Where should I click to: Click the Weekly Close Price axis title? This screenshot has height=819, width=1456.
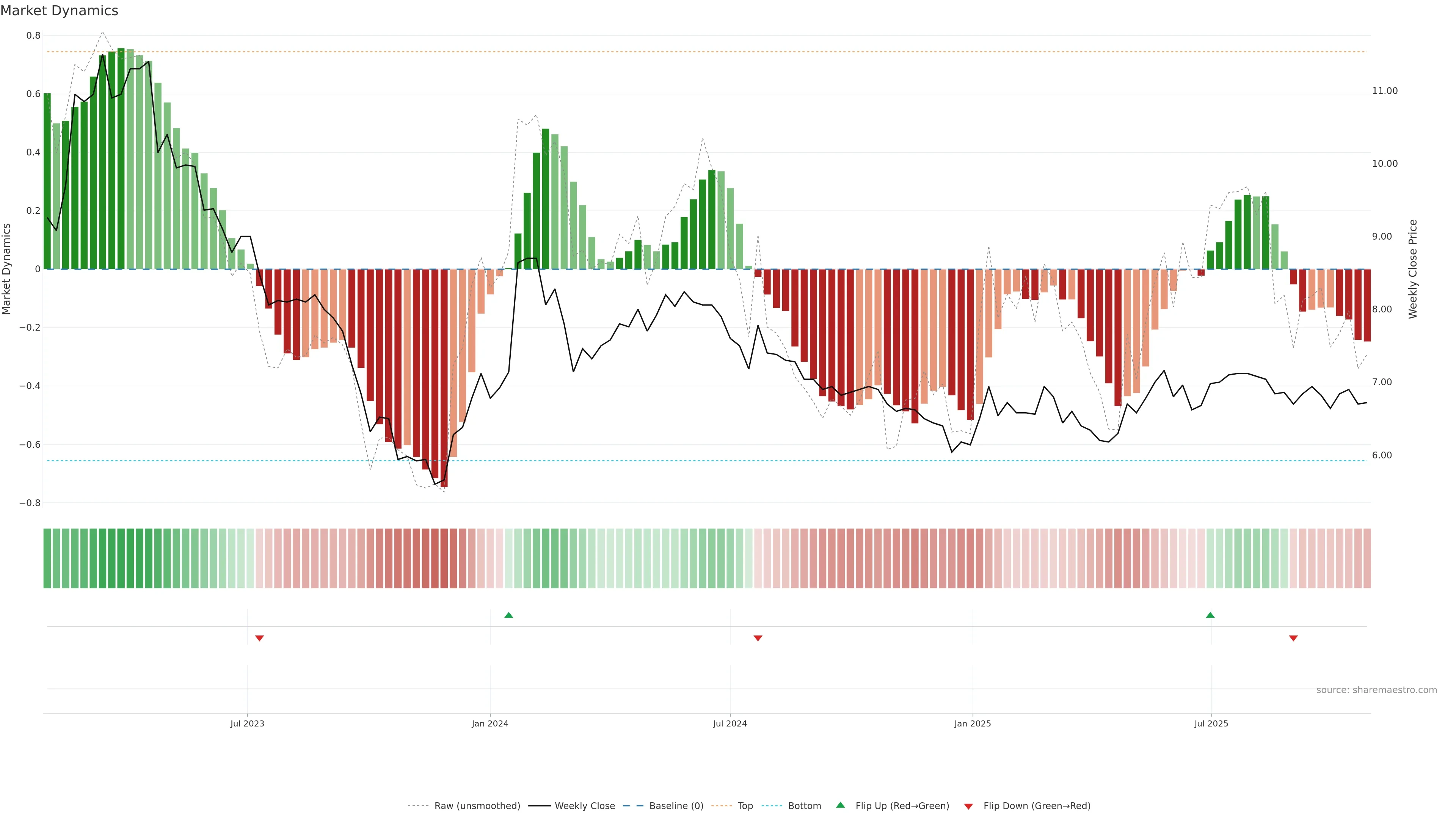point(1412,269)
